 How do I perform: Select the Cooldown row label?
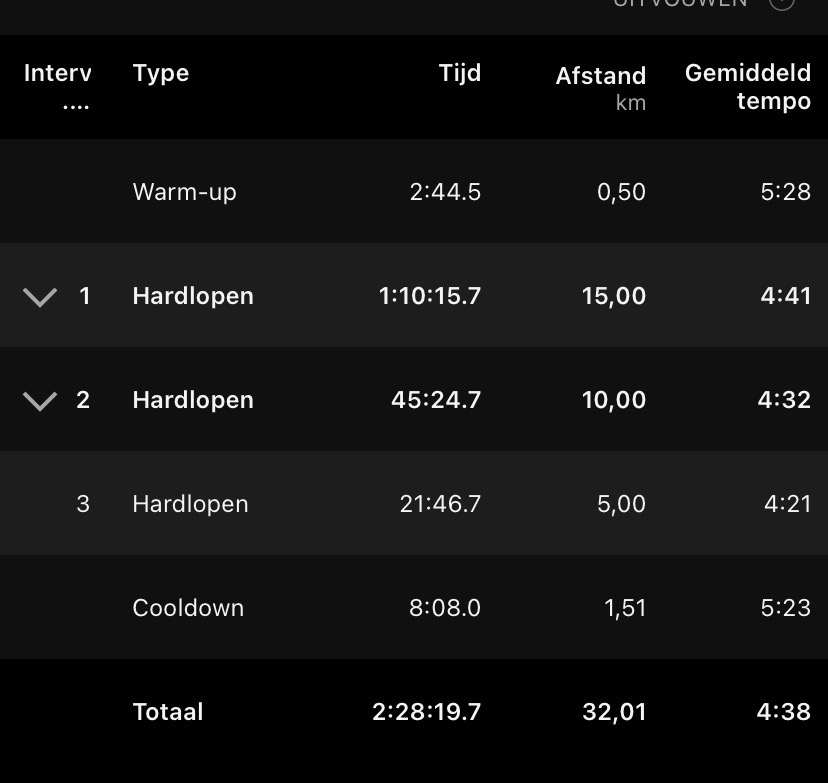pyautogui.click(x=188, y=608)
